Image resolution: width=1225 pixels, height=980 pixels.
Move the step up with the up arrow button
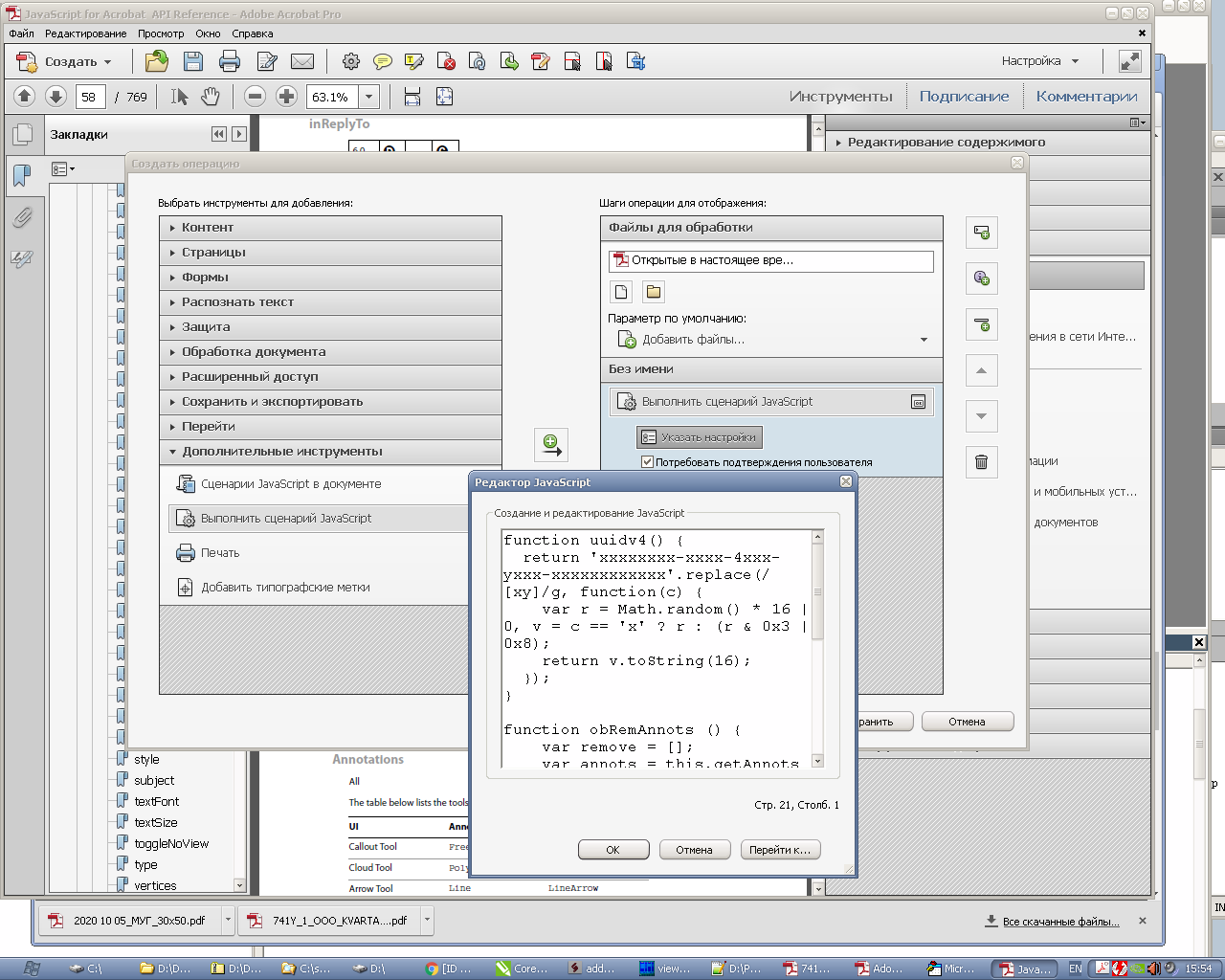point(981,370)
